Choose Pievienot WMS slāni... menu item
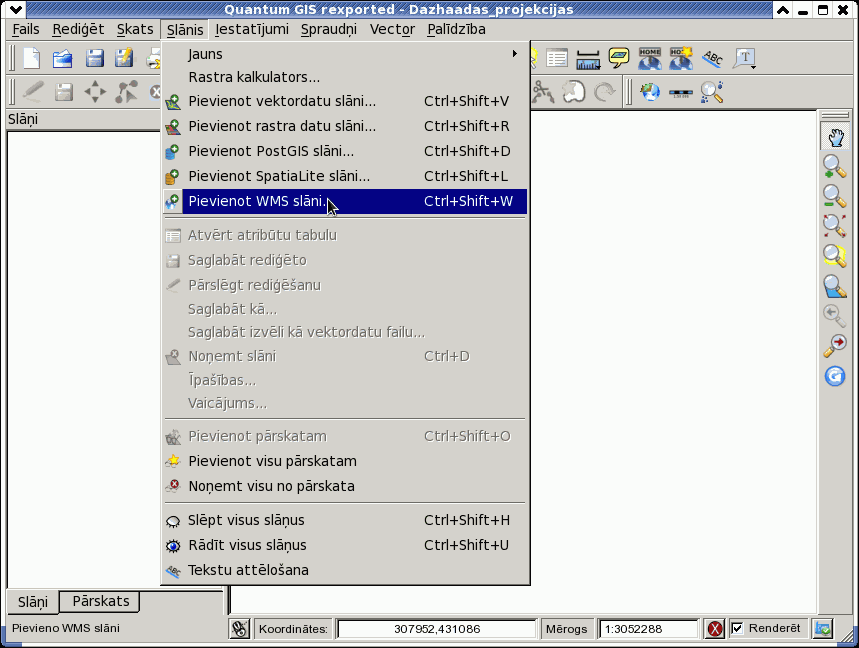The height and width of the screenshot is (648, 859). point(345,201)
